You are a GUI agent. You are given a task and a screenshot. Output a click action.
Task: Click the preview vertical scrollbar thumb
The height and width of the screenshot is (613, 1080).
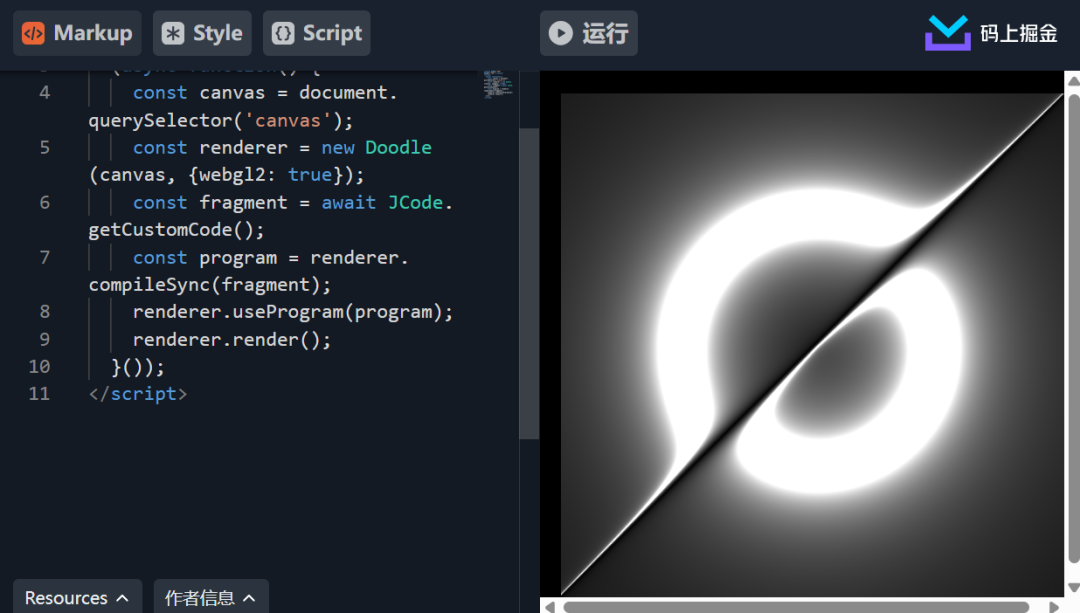click(x=1074, y=329)
